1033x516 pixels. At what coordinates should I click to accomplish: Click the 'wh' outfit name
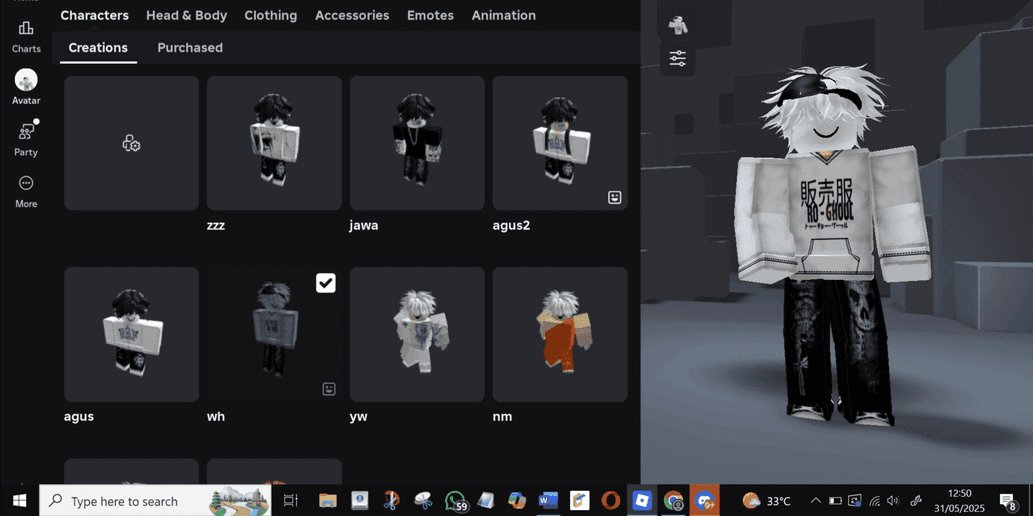point(216,416)
